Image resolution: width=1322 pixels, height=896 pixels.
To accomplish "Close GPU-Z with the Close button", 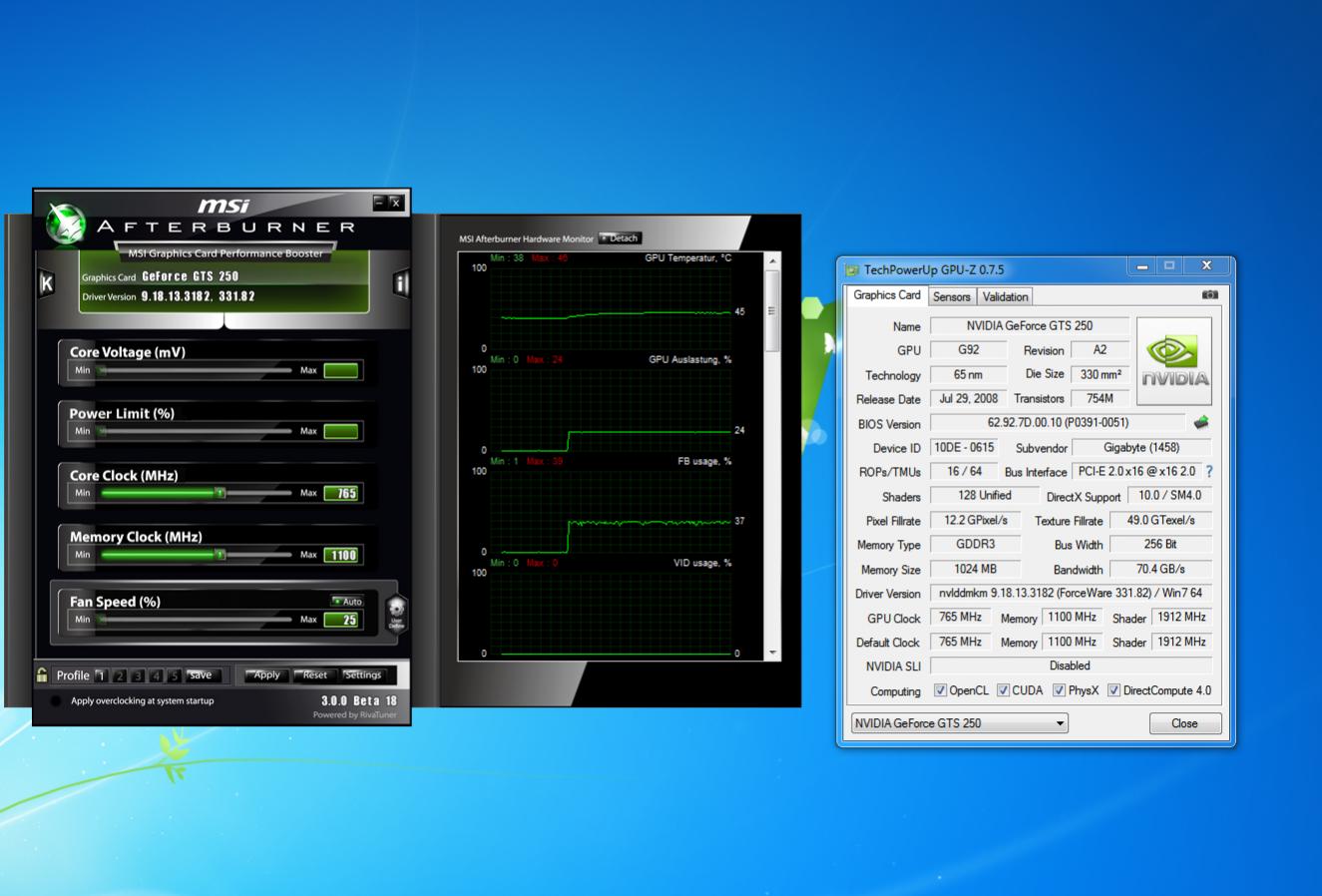I will (x=1184, y=723).
